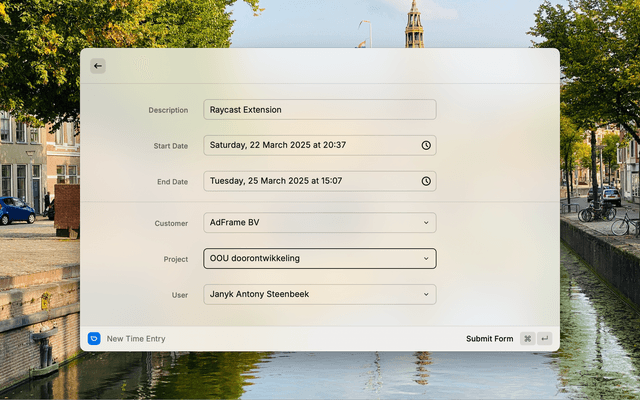Click the User dropdown chevron arrow
Image resolution: width=640 pixels, height=400 pixels.
(x=426, y=295)
